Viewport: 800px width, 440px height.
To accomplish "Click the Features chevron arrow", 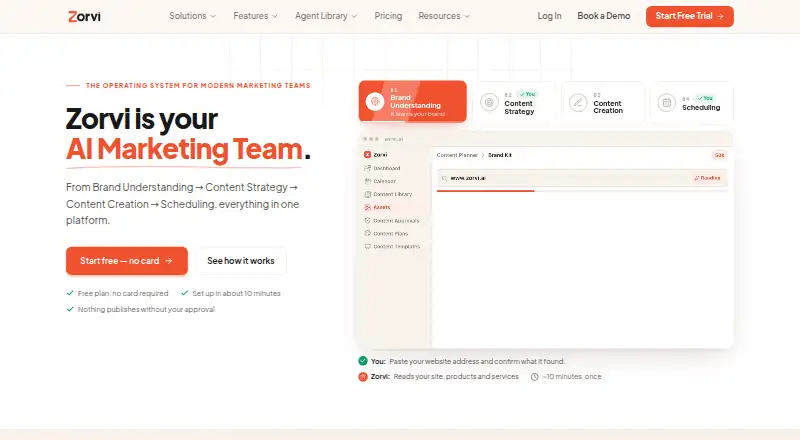I will pos(274,16).
